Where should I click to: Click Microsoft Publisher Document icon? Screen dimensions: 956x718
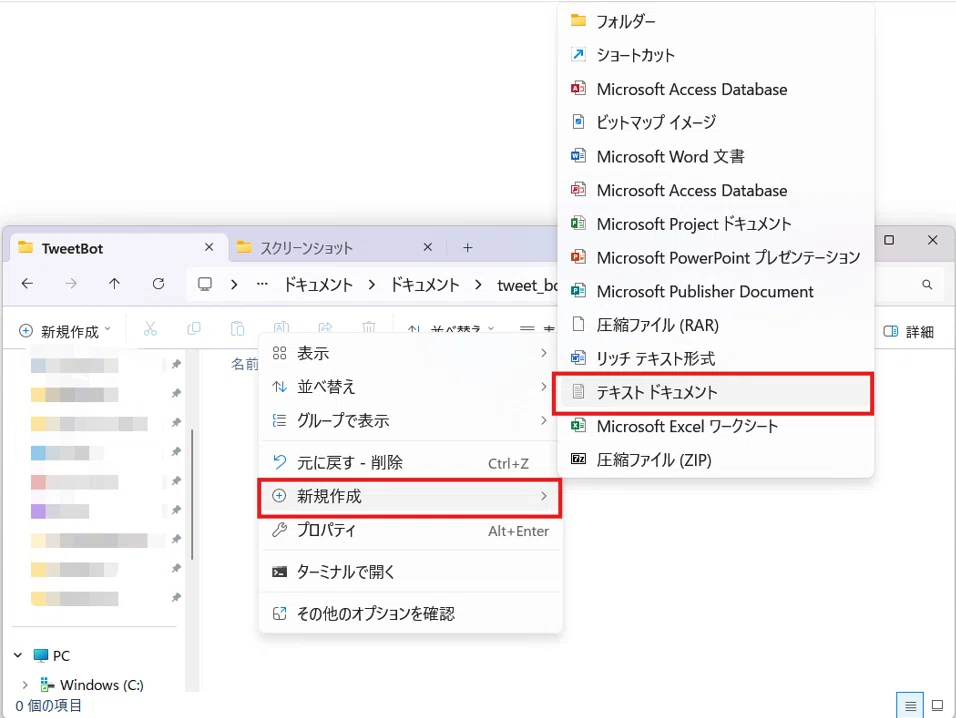[578, 291]
